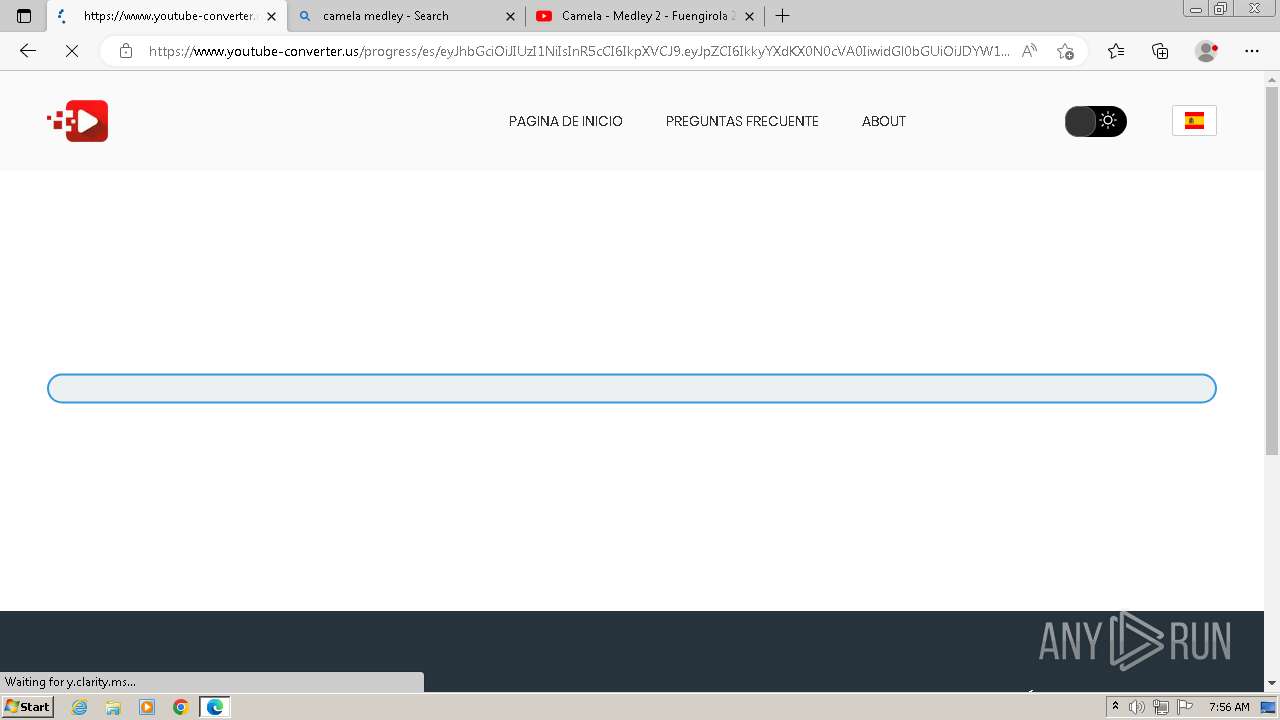Click the scrollbar up arrow
This screenshot has height=720, width=1280.
[x=1272, y=79]
